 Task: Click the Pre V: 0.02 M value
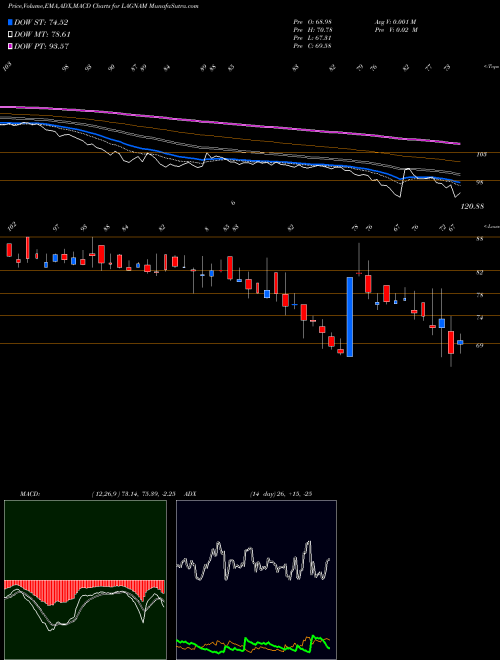pos(396,30)
